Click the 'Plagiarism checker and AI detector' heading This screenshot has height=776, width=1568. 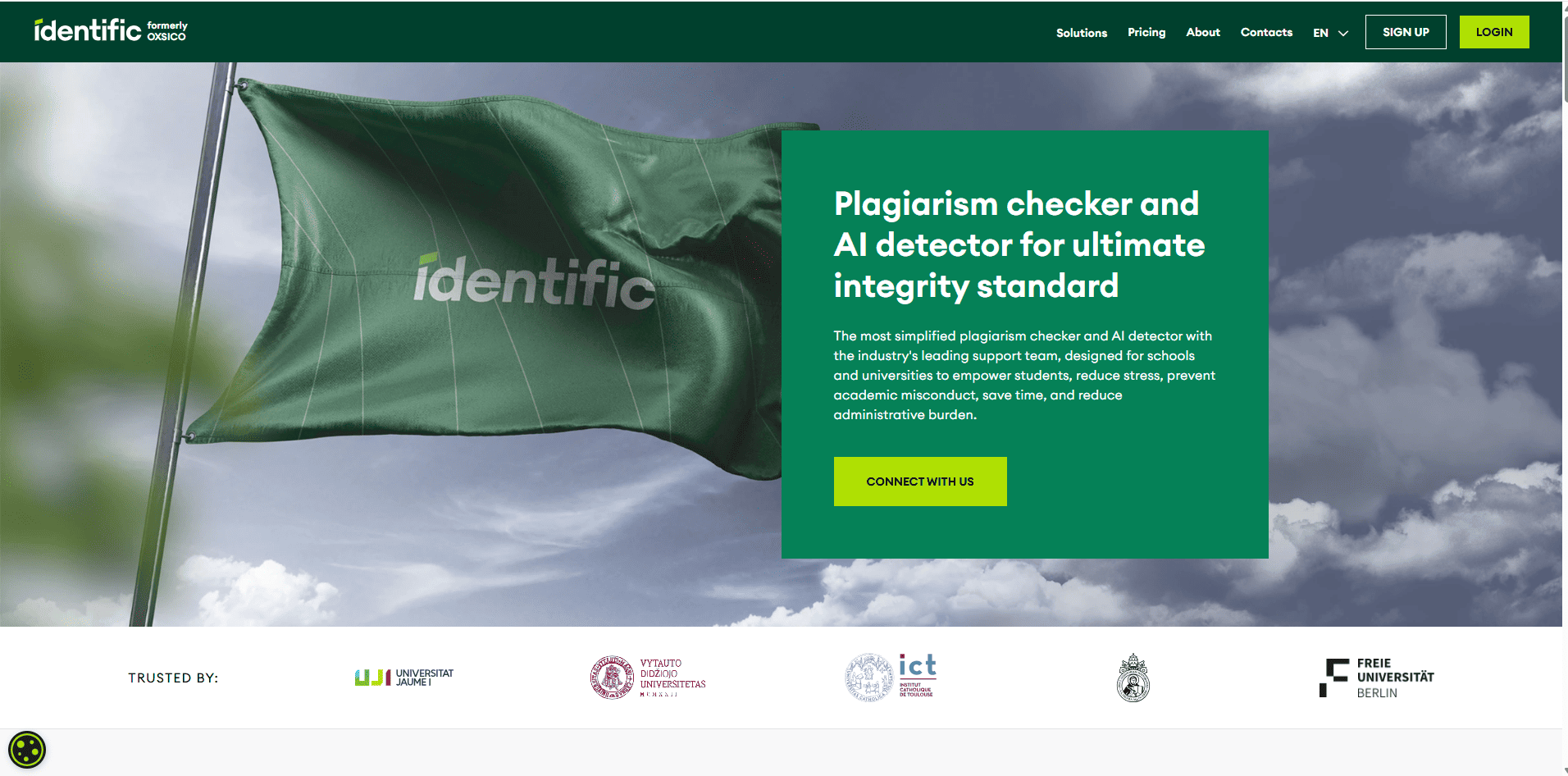point(1019,244)
